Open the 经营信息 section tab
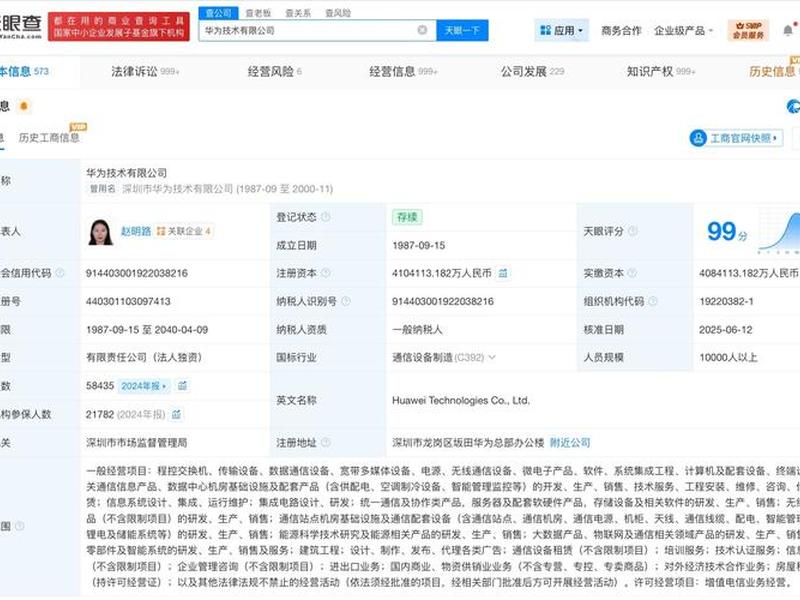800x600 pixels. (x=403, y=71)
